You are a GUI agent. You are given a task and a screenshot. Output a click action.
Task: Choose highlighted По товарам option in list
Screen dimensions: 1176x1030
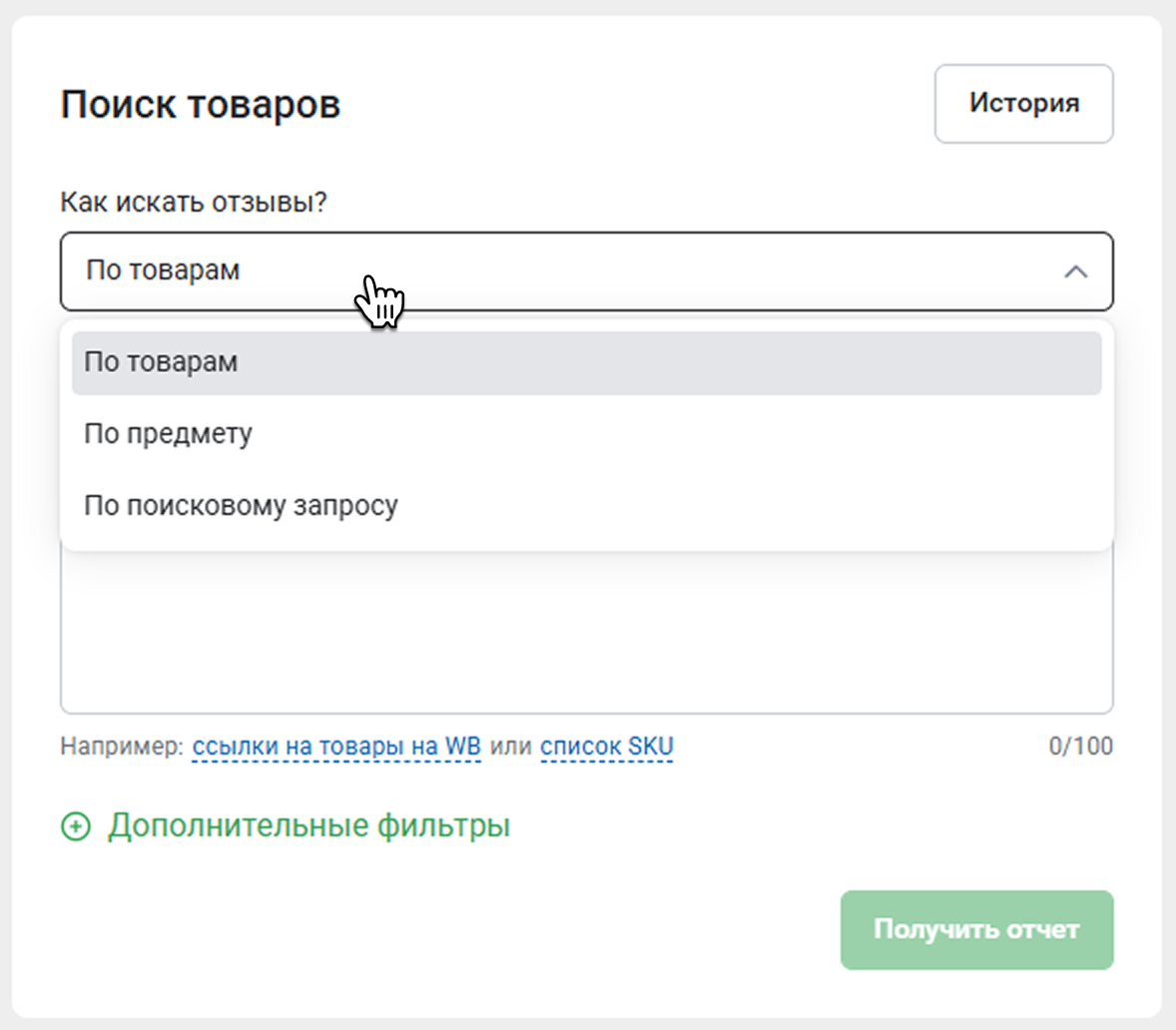click(161, 362)
